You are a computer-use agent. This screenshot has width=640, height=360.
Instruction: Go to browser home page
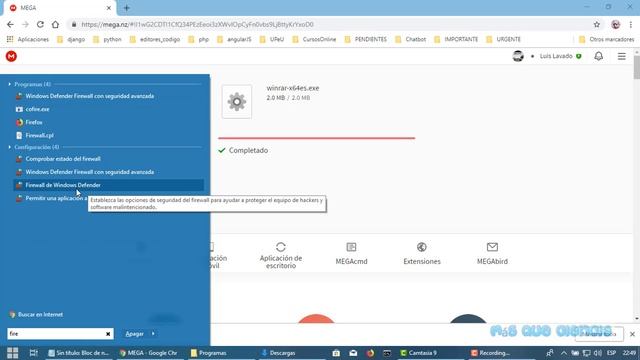point(55,24)
